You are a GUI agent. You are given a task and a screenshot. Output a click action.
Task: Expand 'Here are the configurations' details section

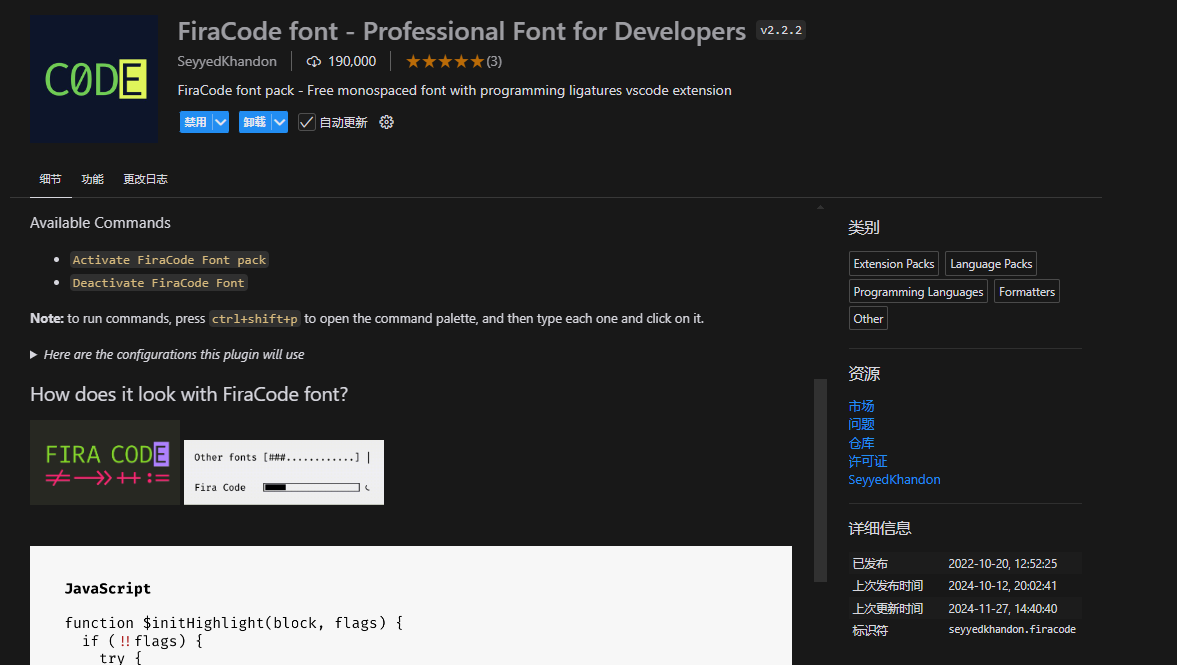[x=167, y=354]
